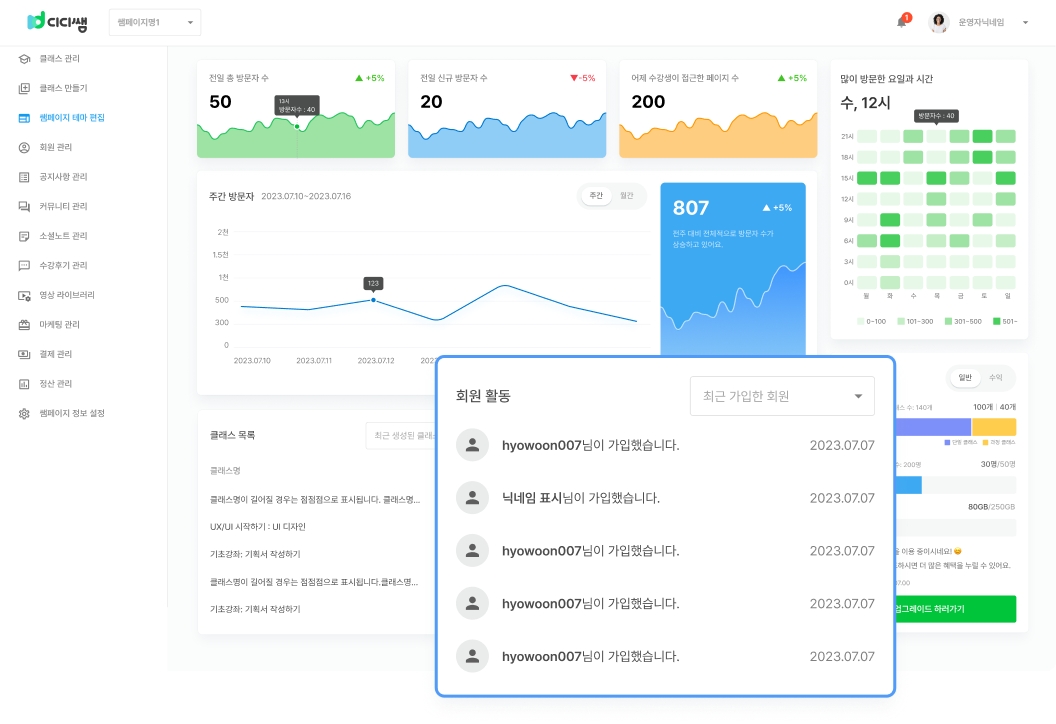Click the 클래스 관리 graduation cap icon
The width and height of the screenshot is (1056, 724).
[x=24, y=59]
